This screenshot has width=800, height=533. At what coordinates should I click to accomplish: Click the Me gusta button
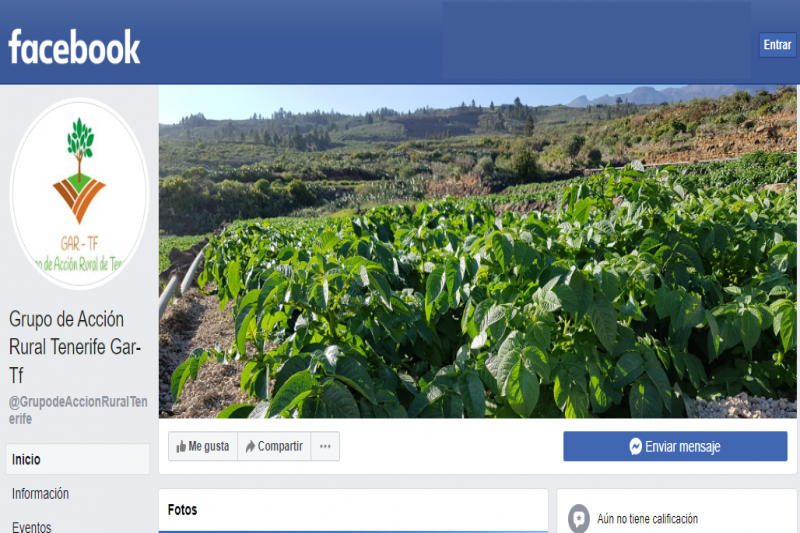[203, 446]
